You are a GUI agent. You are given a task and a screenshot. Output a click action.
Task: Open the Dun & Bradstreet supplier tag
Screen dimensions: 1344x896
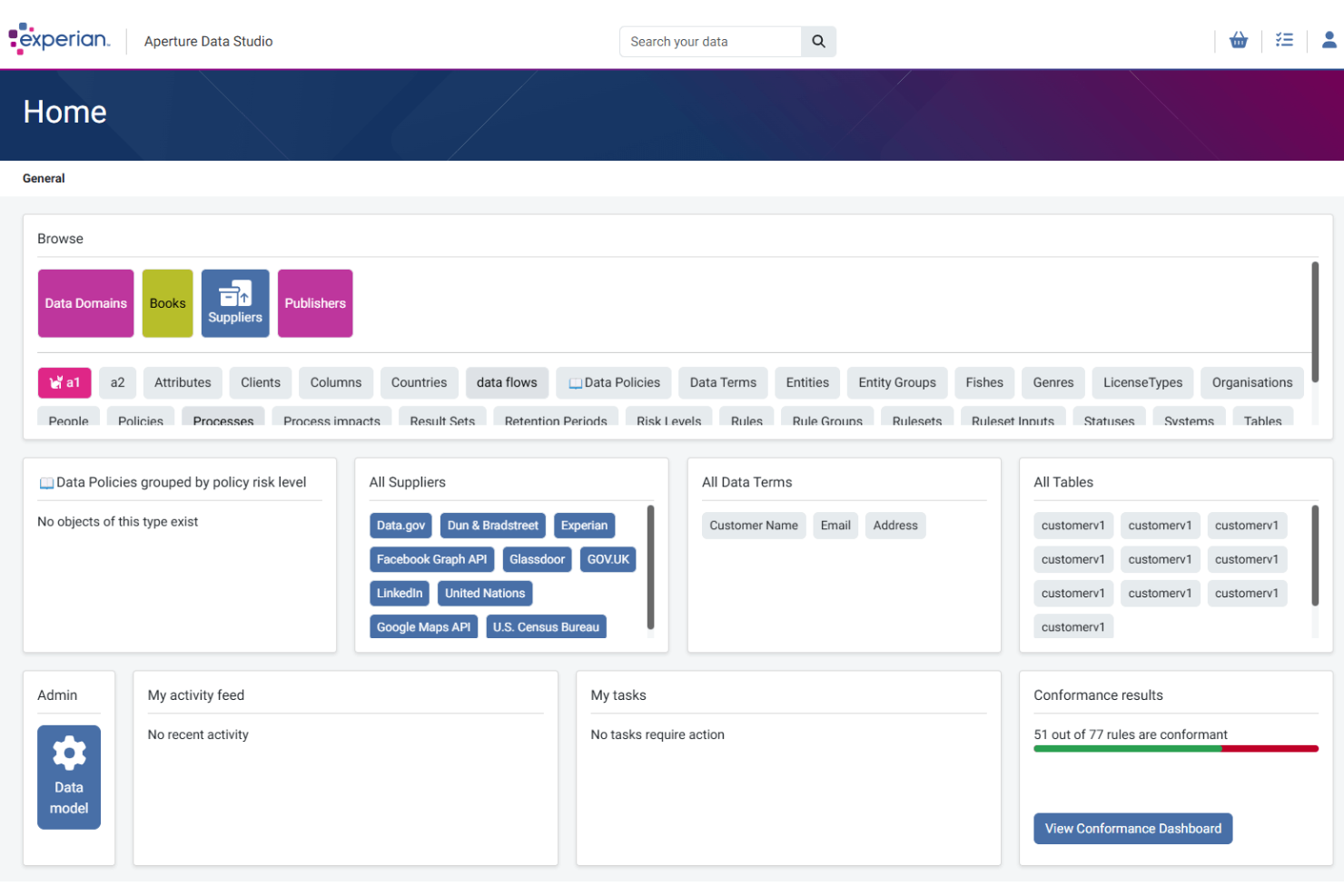coord(492,525)
